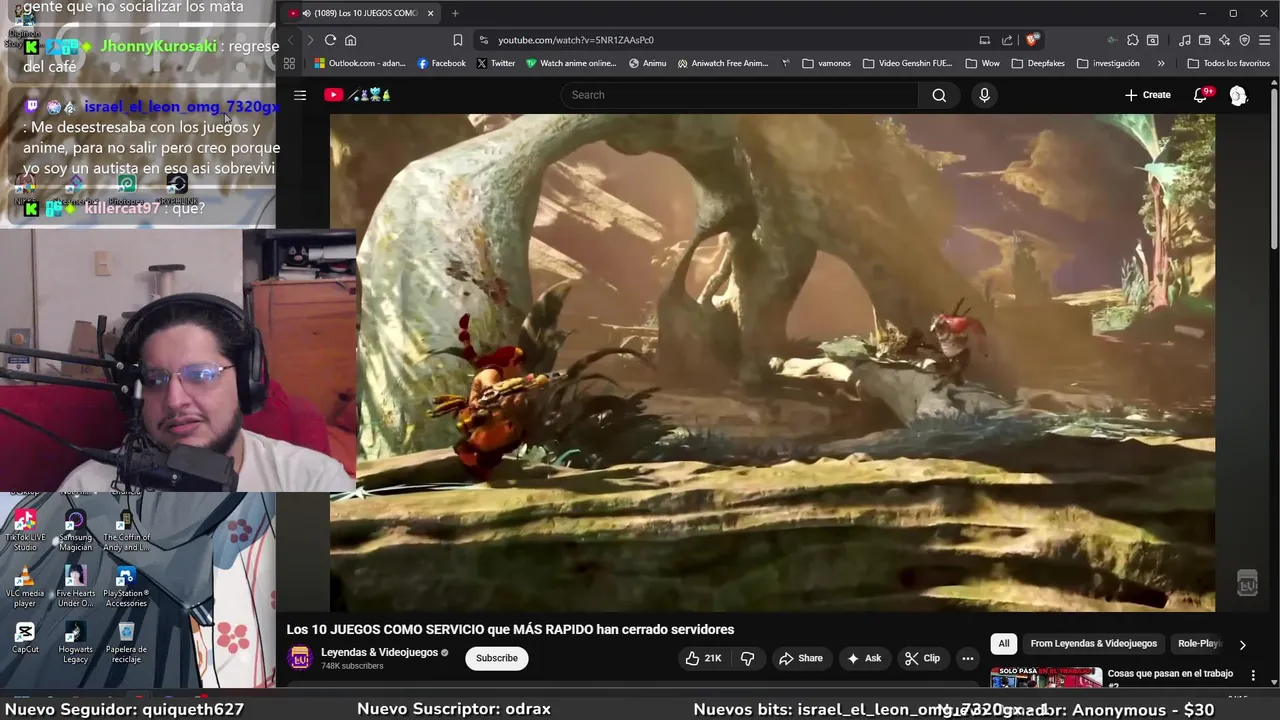Image resolution: width=1280 pixels, height=720 pixels.
Task: Click the Create button
Action: 1147,95
